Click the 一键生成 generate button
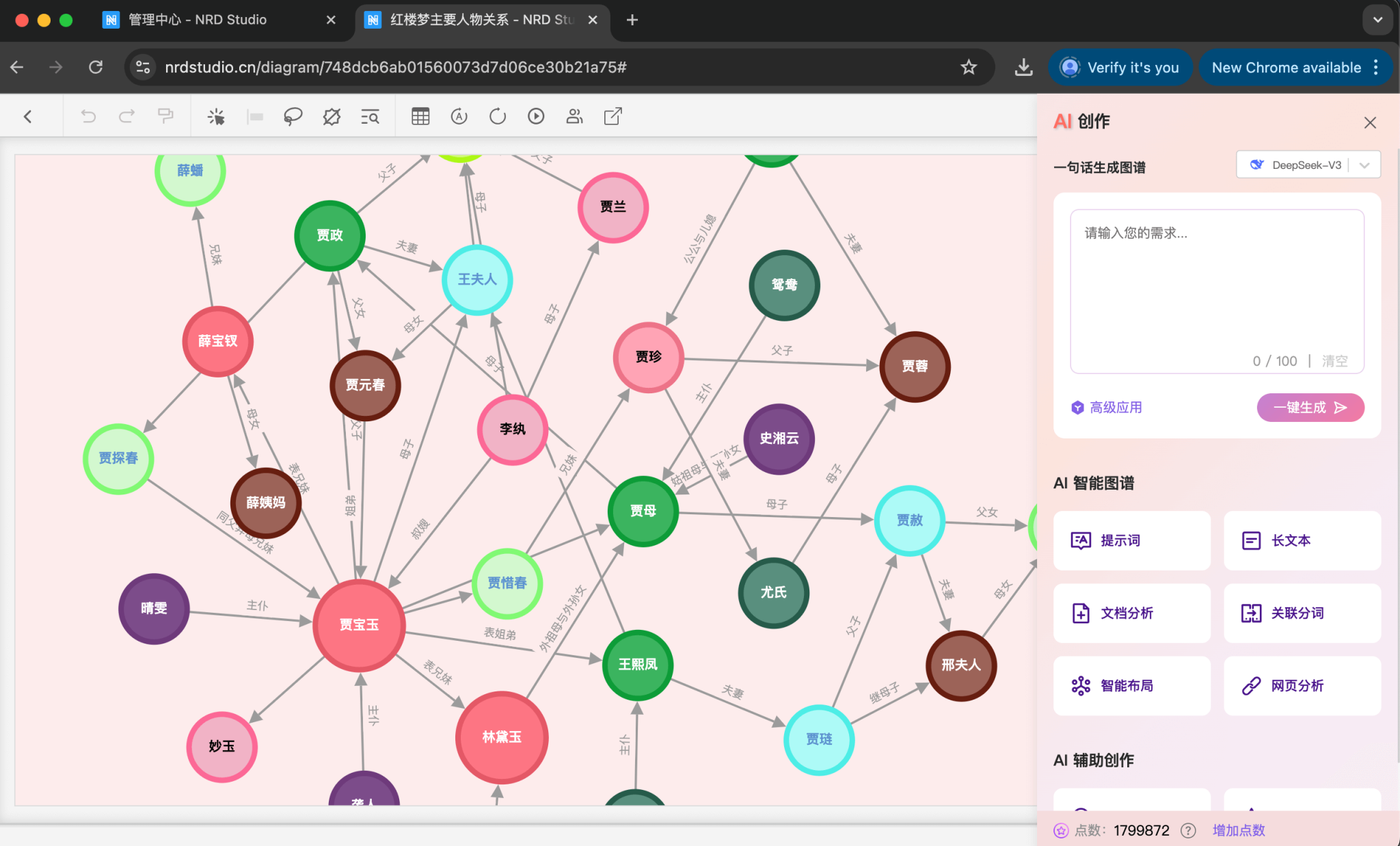The width and height of the screenshot is (1400, 846). 1310,408
